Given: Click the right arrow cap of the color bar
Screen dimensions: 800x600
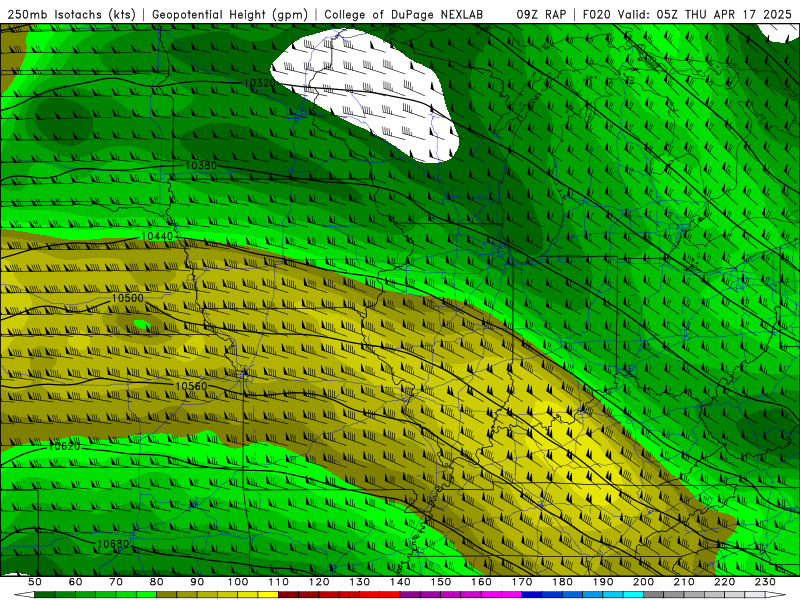Looking at the screenshot, I should pyautogui.click(x=775, y=595).
